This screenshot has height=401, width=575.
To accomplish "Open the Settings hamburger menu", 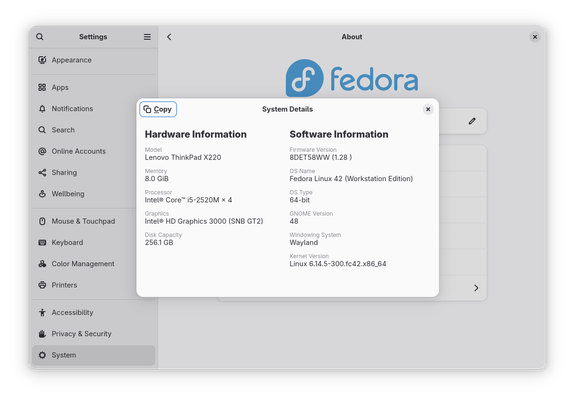I will pos(147,37).
